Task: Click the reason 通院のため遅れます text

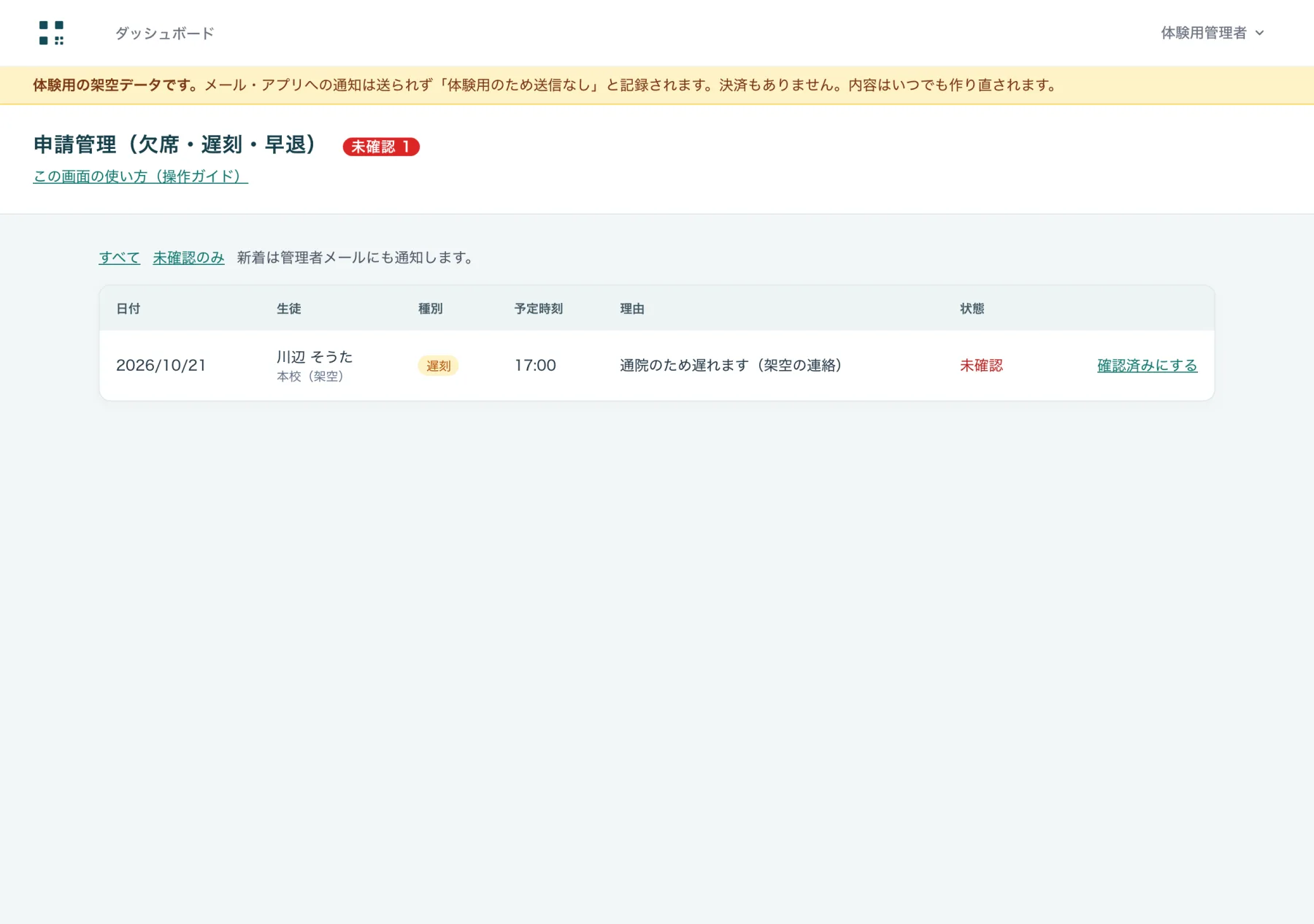Action: click(x=731, y=366)
